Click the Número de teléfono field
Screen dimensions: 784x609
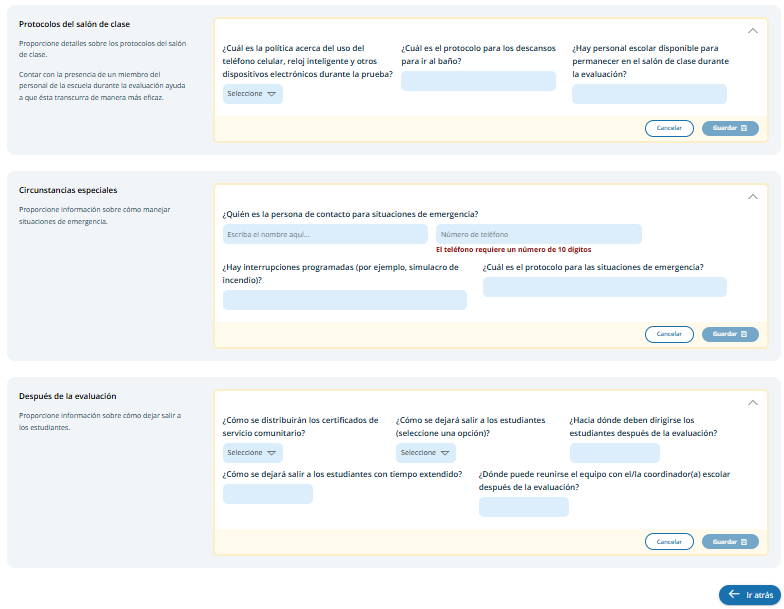(x=538, y=234)
